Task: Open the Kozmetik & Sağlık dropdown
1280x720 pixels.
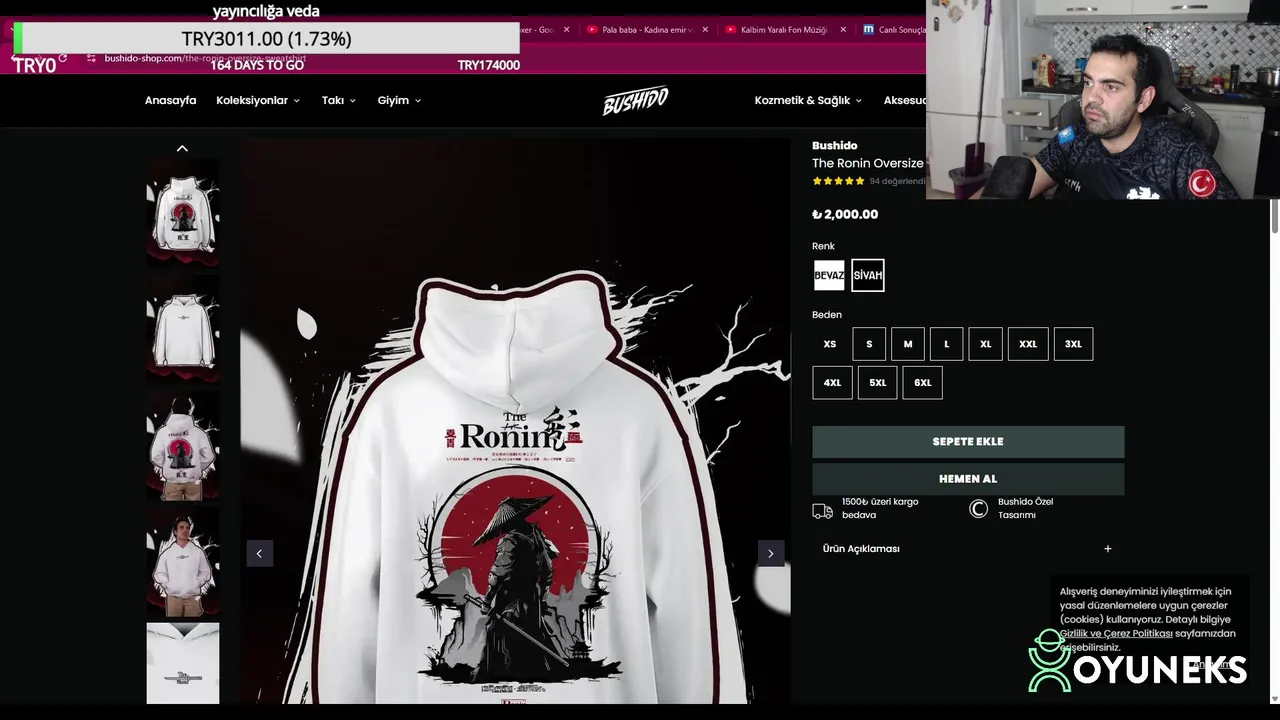Action: (808, 100)
